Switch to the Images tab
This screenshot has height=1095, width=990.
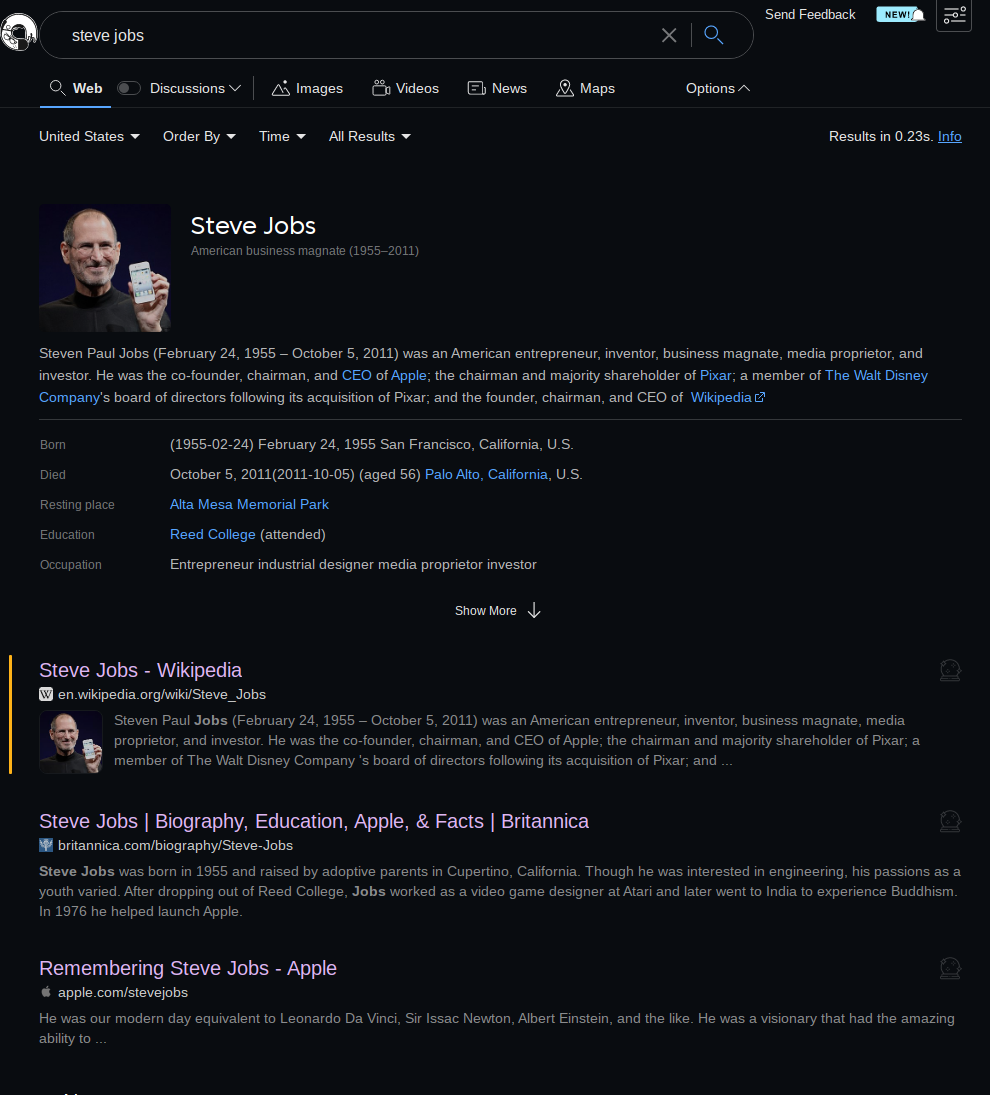pyautogui.click(x=307, y=89)
